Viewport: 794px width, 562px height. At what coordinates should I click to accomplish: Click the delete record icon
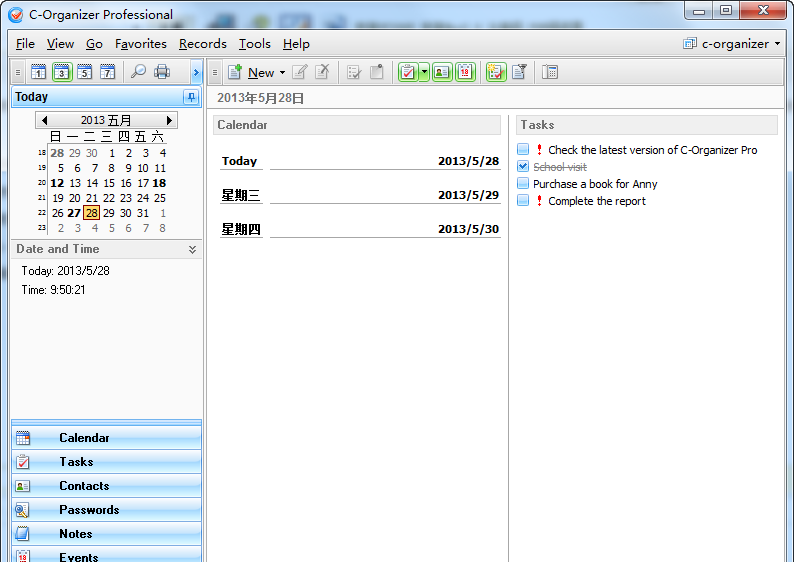(323, 72)
